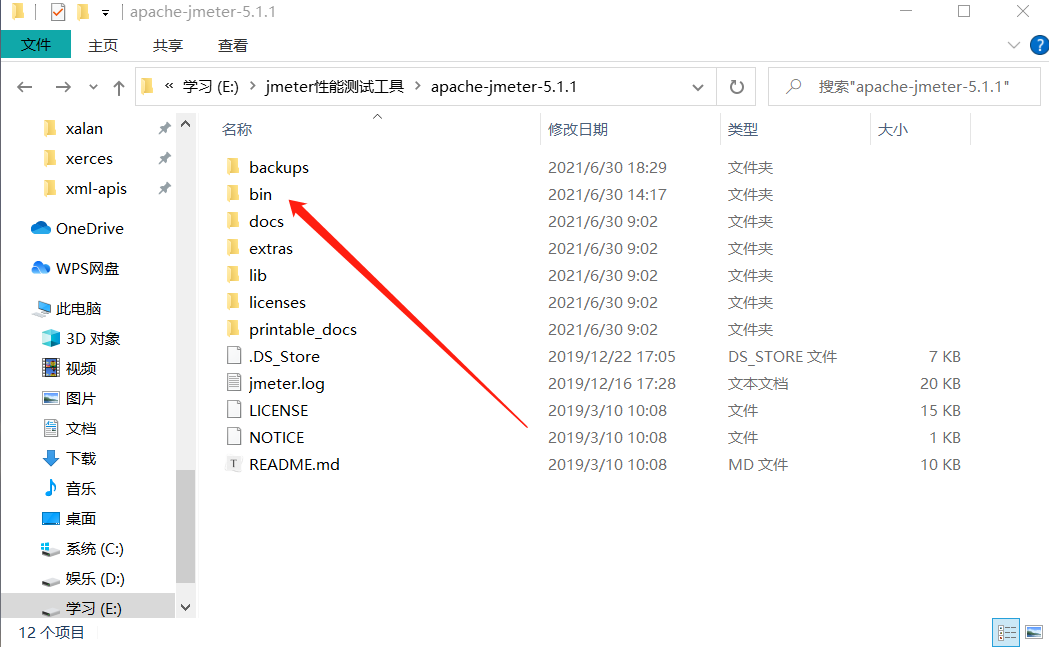
Task: Refresh the current folder view
Action: pyautogui.click(x=736, y=87)
